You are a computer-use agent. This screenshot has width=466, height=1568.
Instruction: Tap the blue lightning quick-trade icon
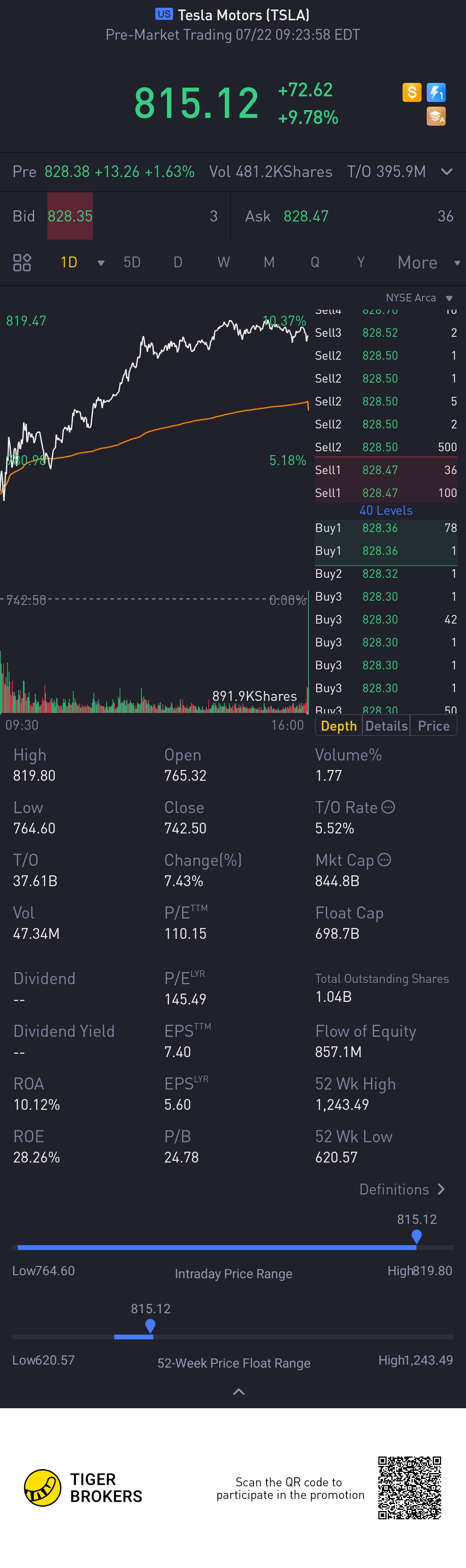[x=436, y=92]
